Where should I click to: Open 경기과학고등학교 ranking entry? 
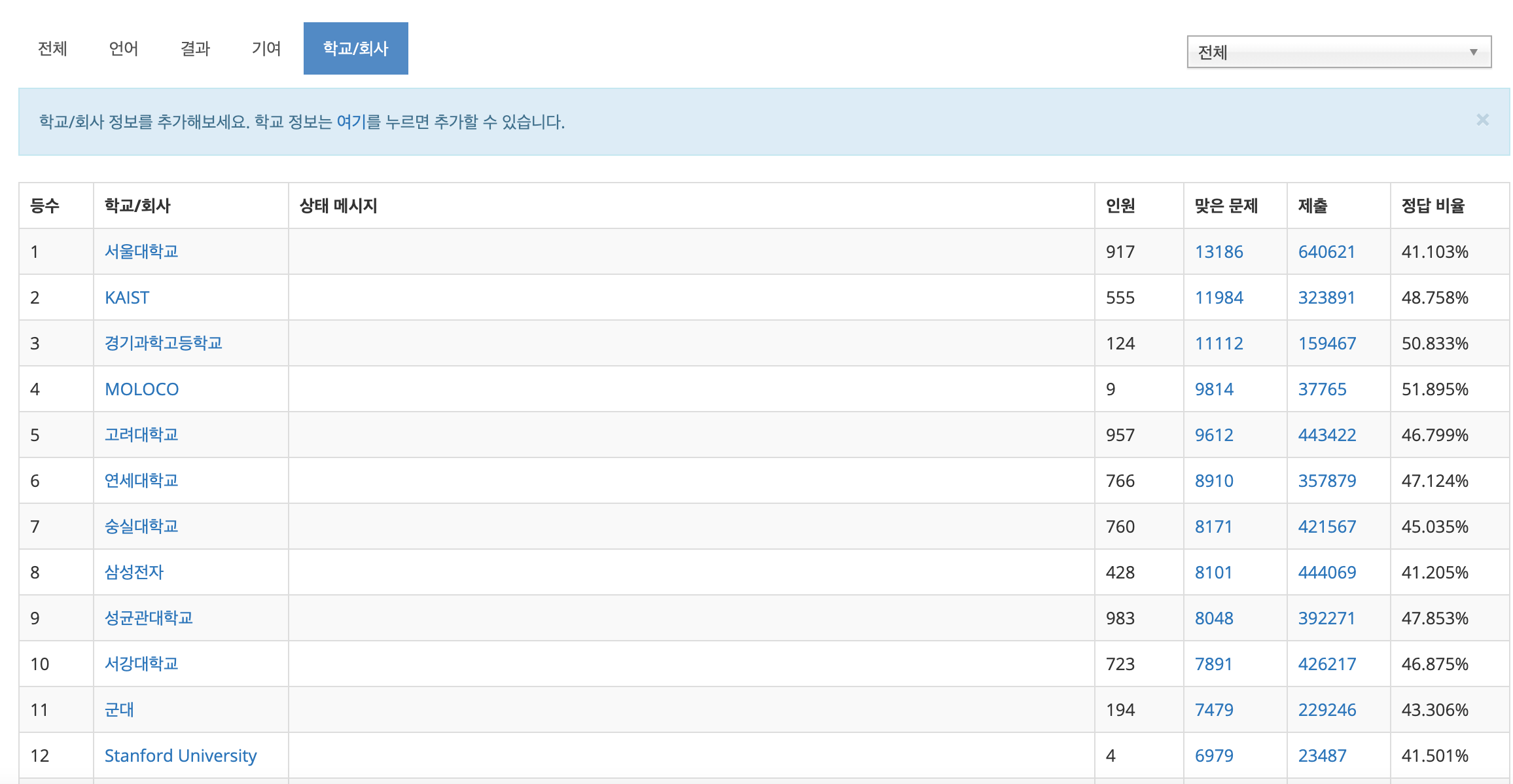pos(164,343)
